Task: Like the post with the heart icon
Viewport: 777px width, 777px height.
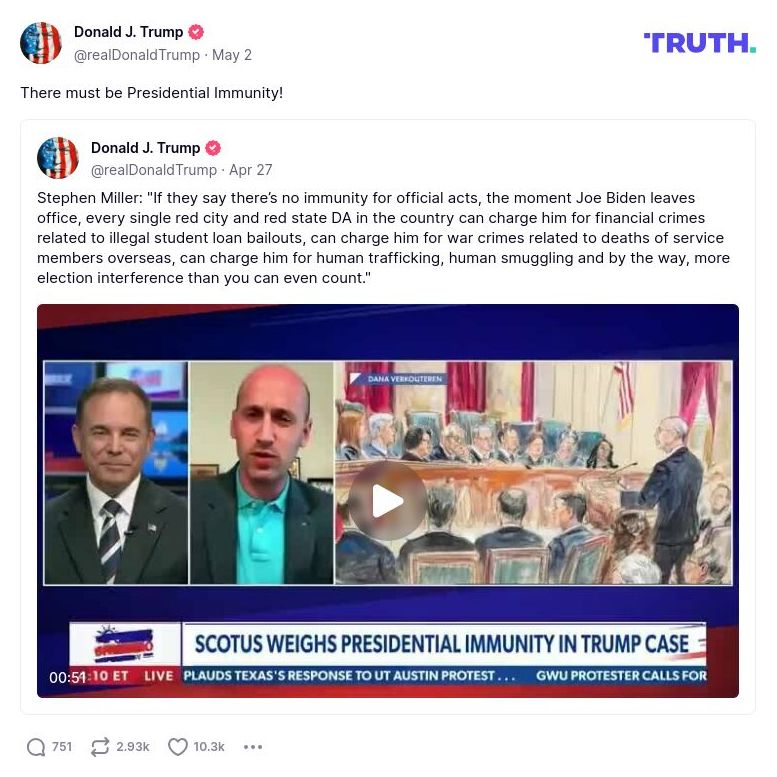Action: 178,747
